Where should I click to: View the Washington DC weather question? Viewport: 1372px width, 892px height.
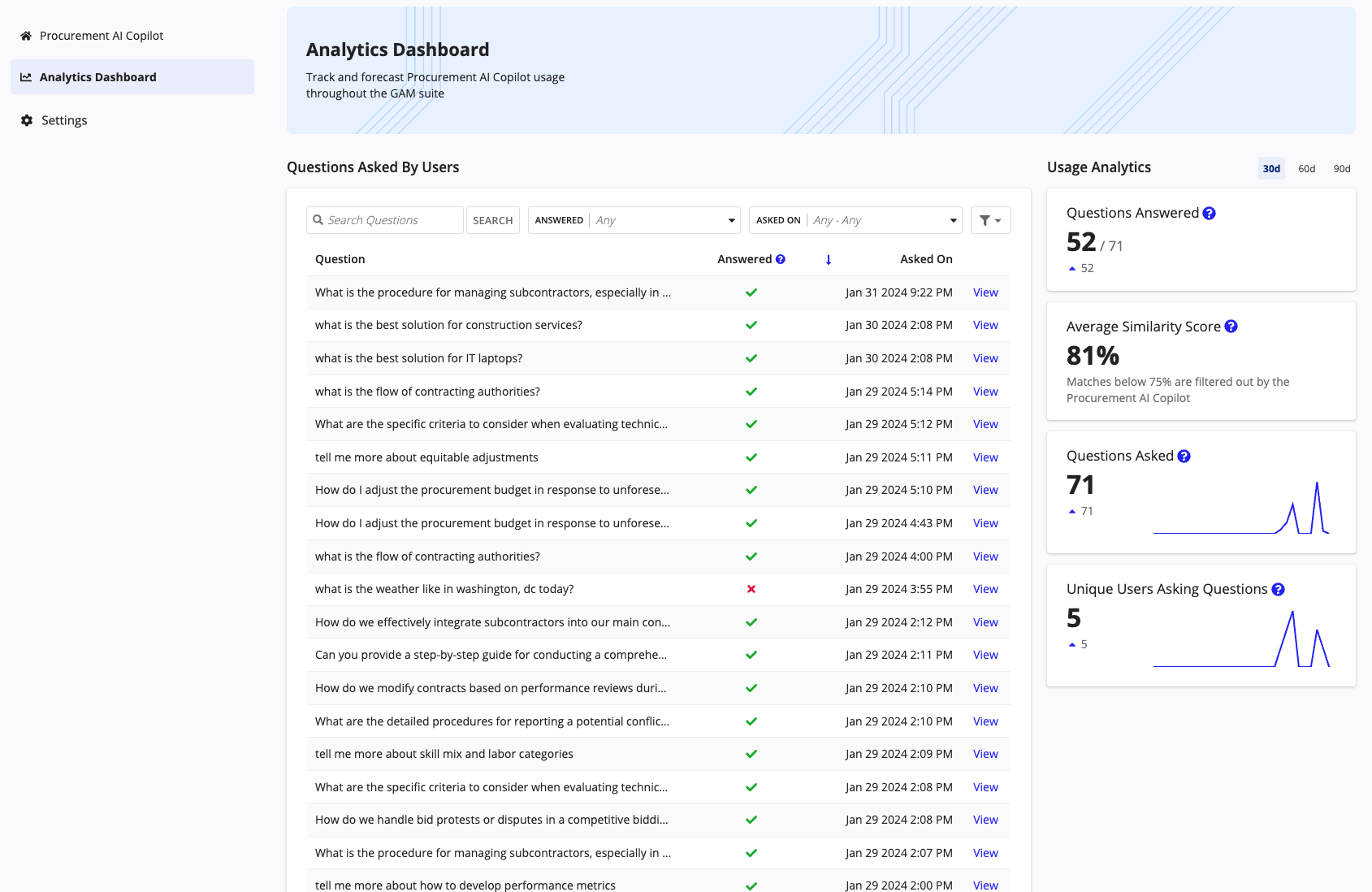coord(985,589)
